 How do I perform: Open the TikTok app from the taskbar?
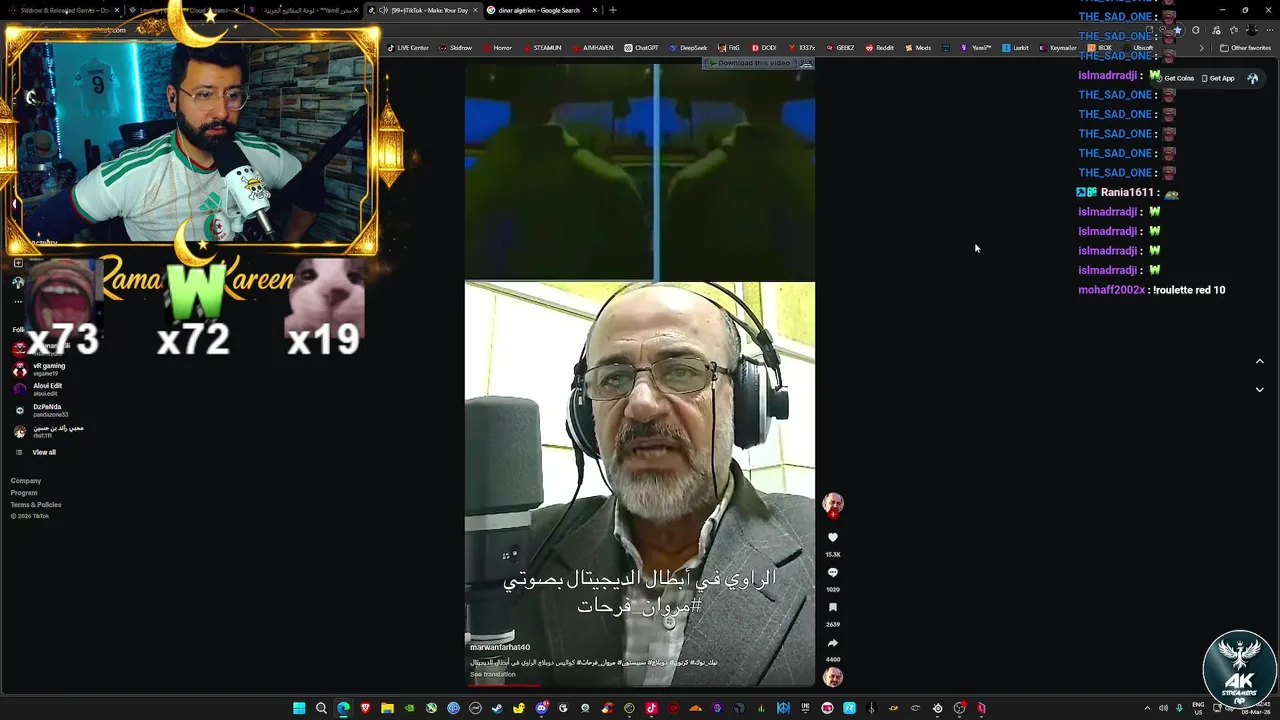click(651, 708)
